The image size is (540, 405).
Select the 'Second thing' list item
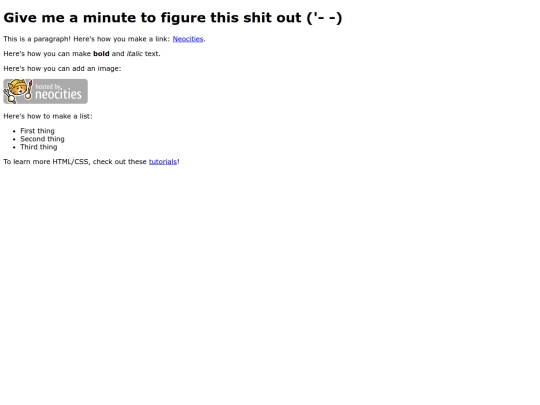pos(42,139)
